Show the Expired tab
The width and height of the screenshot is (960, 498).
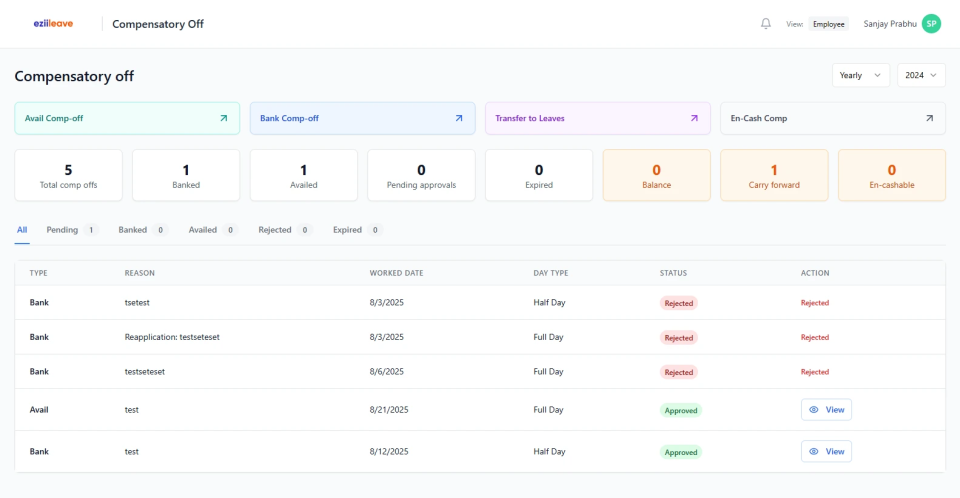357,230
